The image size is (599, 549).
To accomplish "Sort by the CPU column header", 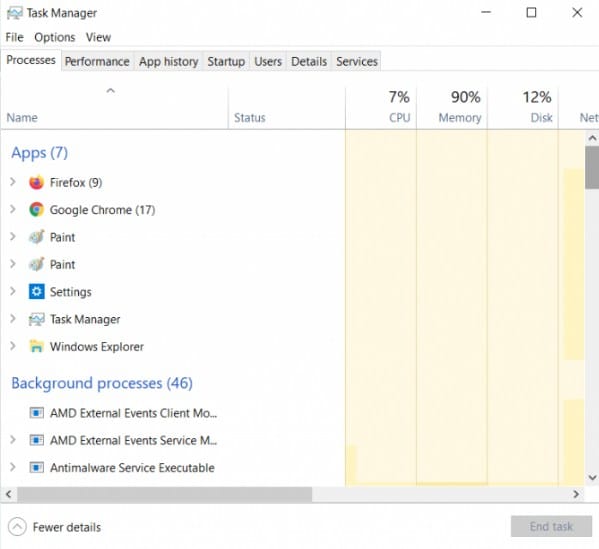I will [381, 108].
